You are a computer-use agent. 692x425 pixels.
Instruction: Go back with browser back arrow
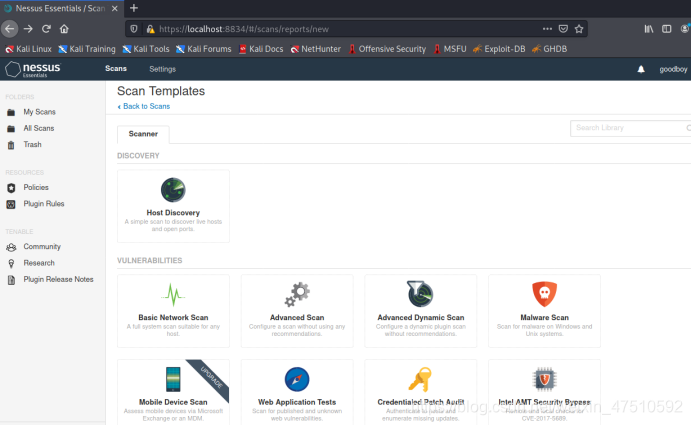(10, 29)
